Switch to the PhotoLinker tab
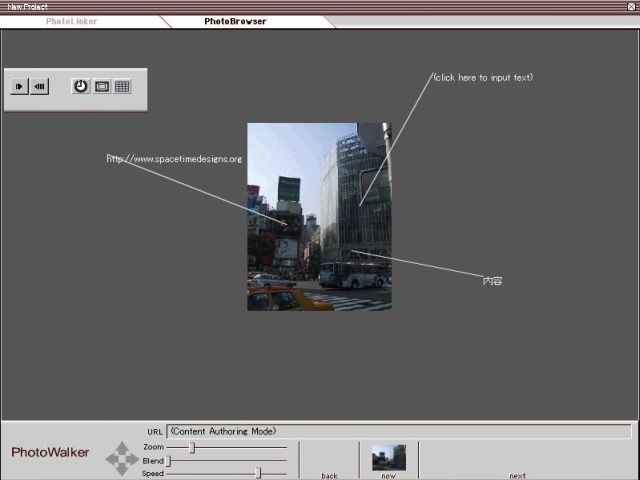640x480 pixels. tap(71, 21)
